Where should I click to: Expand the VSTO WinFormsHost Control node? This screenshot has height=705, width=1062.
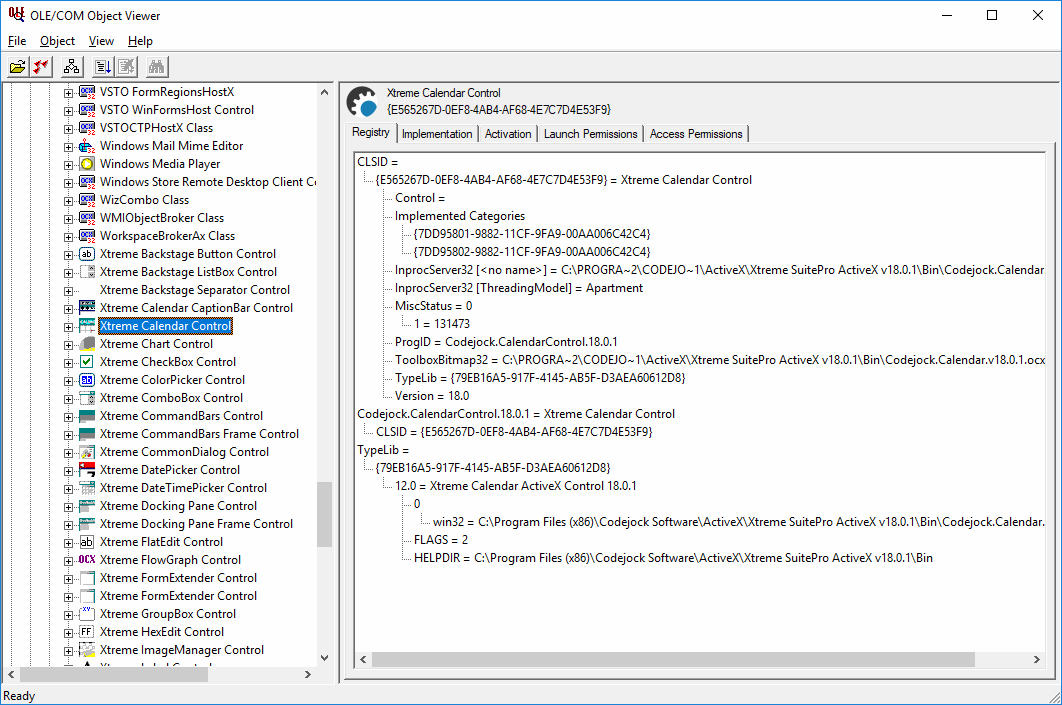pyautogui.click(x=68, y=110)
